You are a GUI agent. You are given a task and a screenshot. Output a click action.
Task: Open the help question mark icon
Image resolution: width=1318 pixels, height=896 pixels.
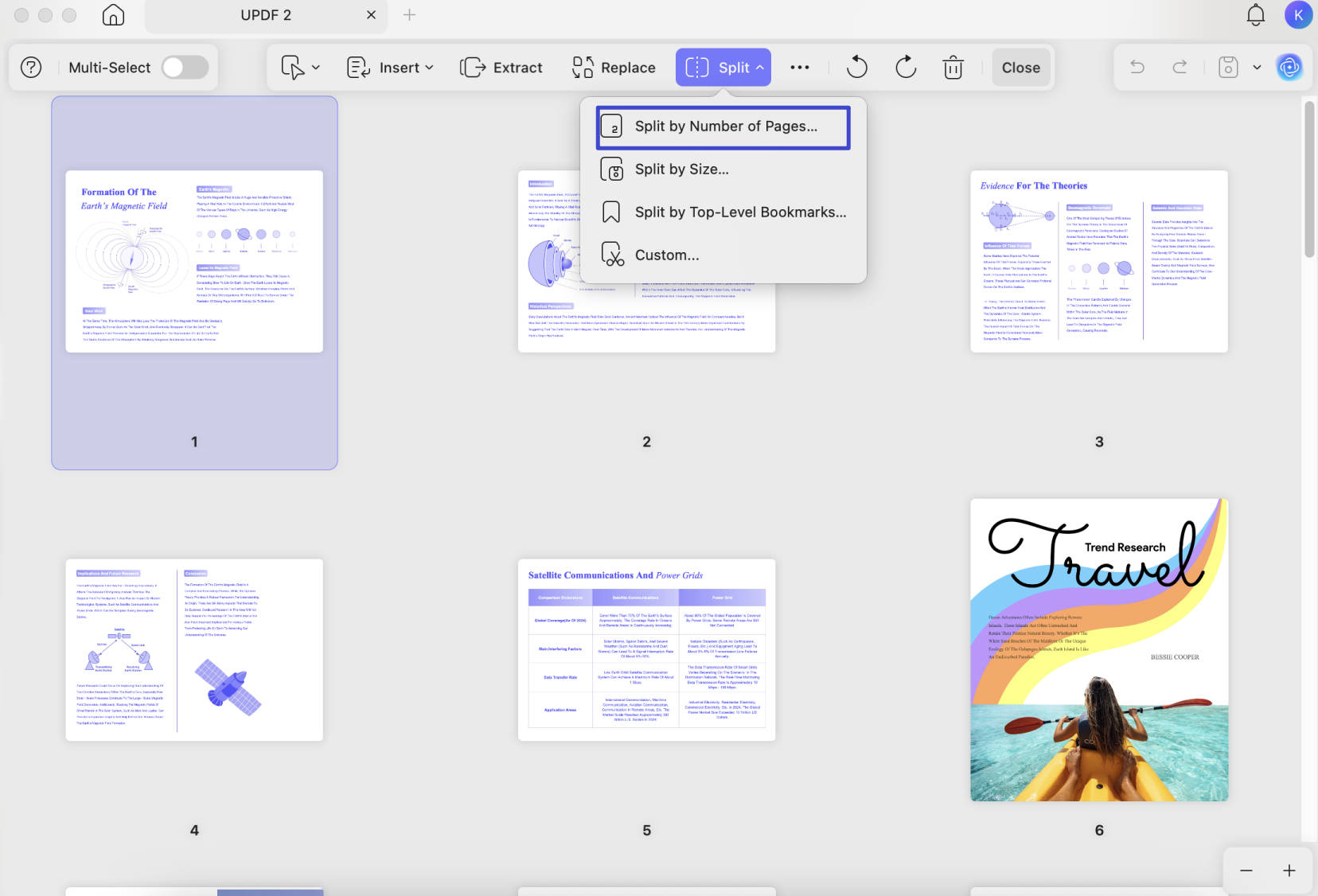point(31,68)
